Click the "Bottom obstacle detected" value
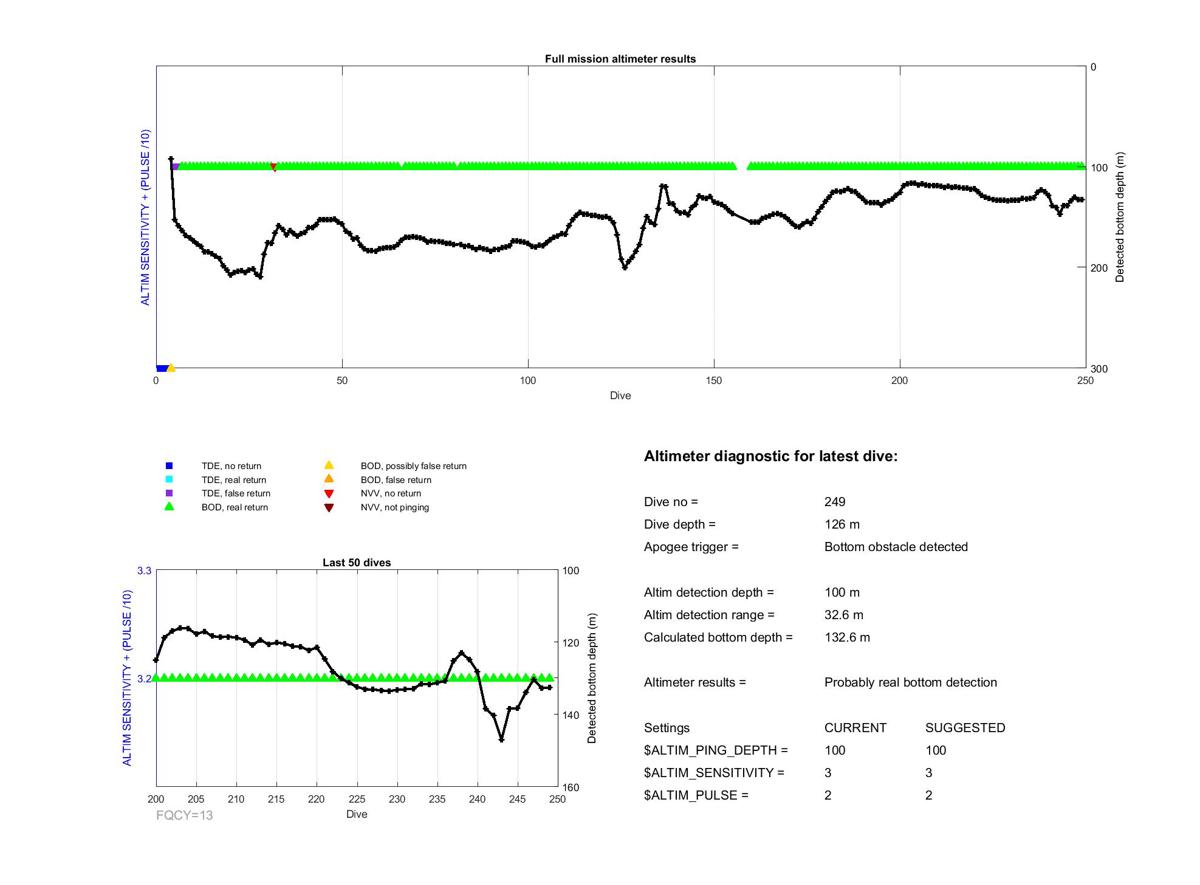 pyautogui.click(x=896, y=547)
